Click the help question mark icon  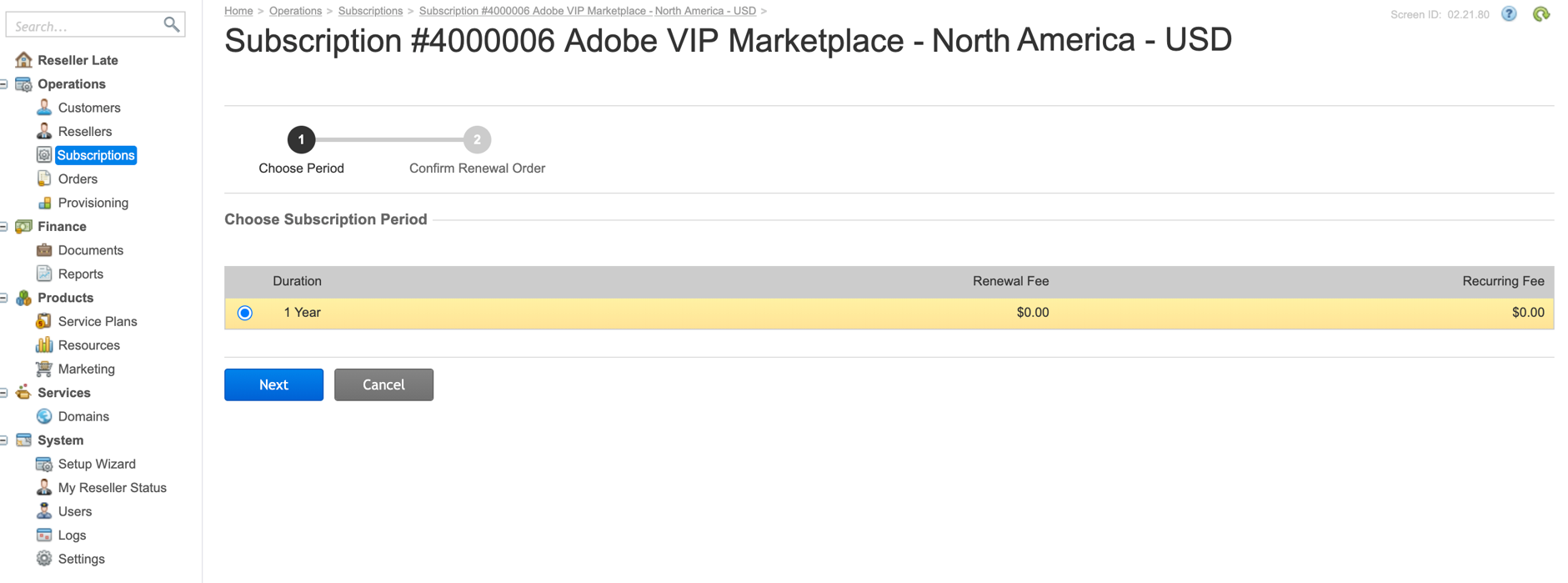tap(1509, 14)
